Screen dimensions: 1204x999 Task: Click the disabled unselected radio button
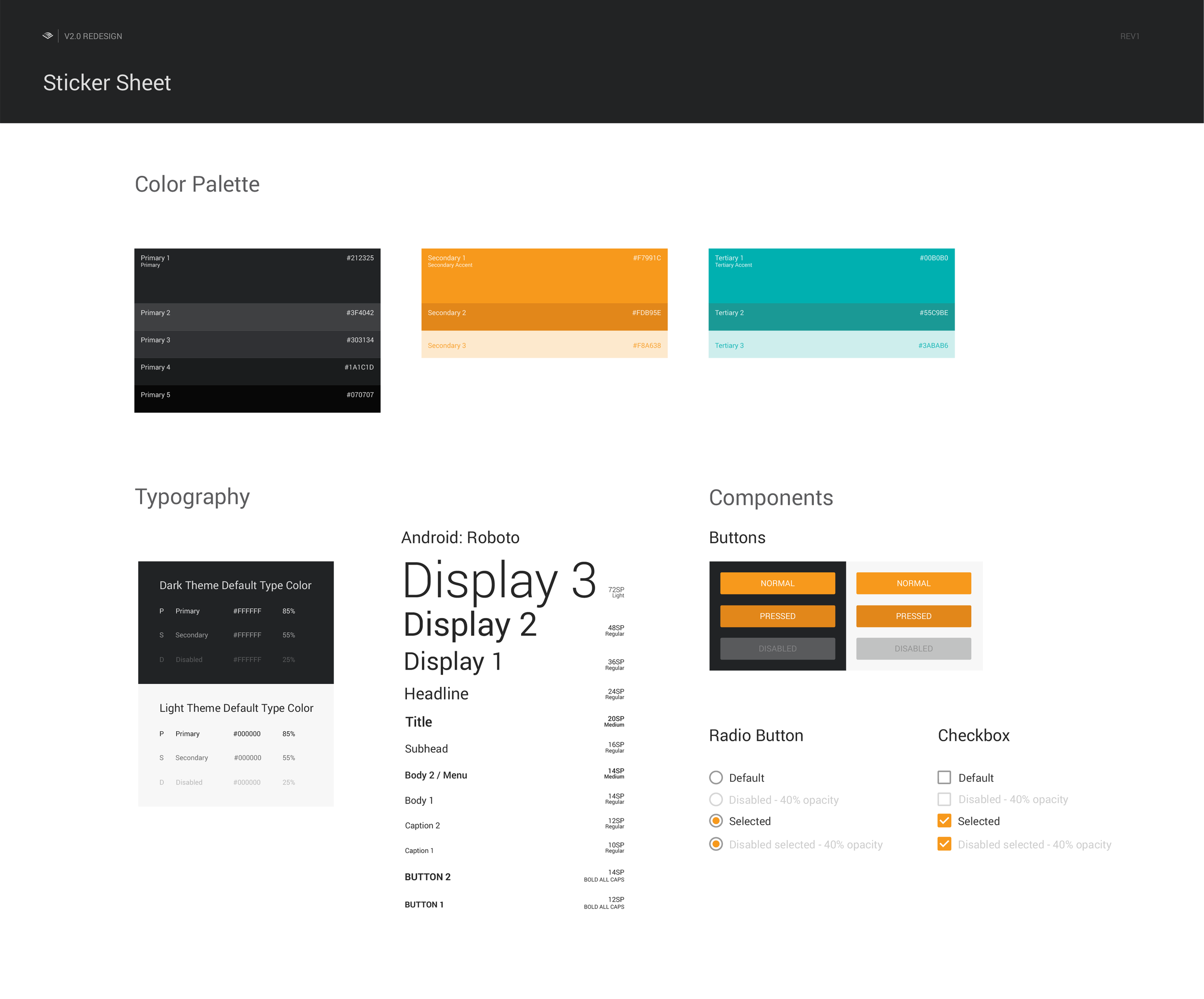click(716, 800)
